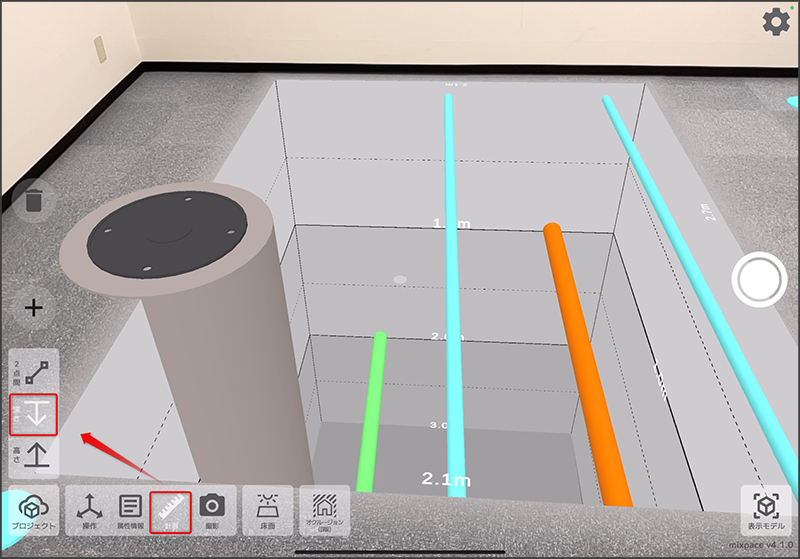Select the 高さ height measure tool

34,456
